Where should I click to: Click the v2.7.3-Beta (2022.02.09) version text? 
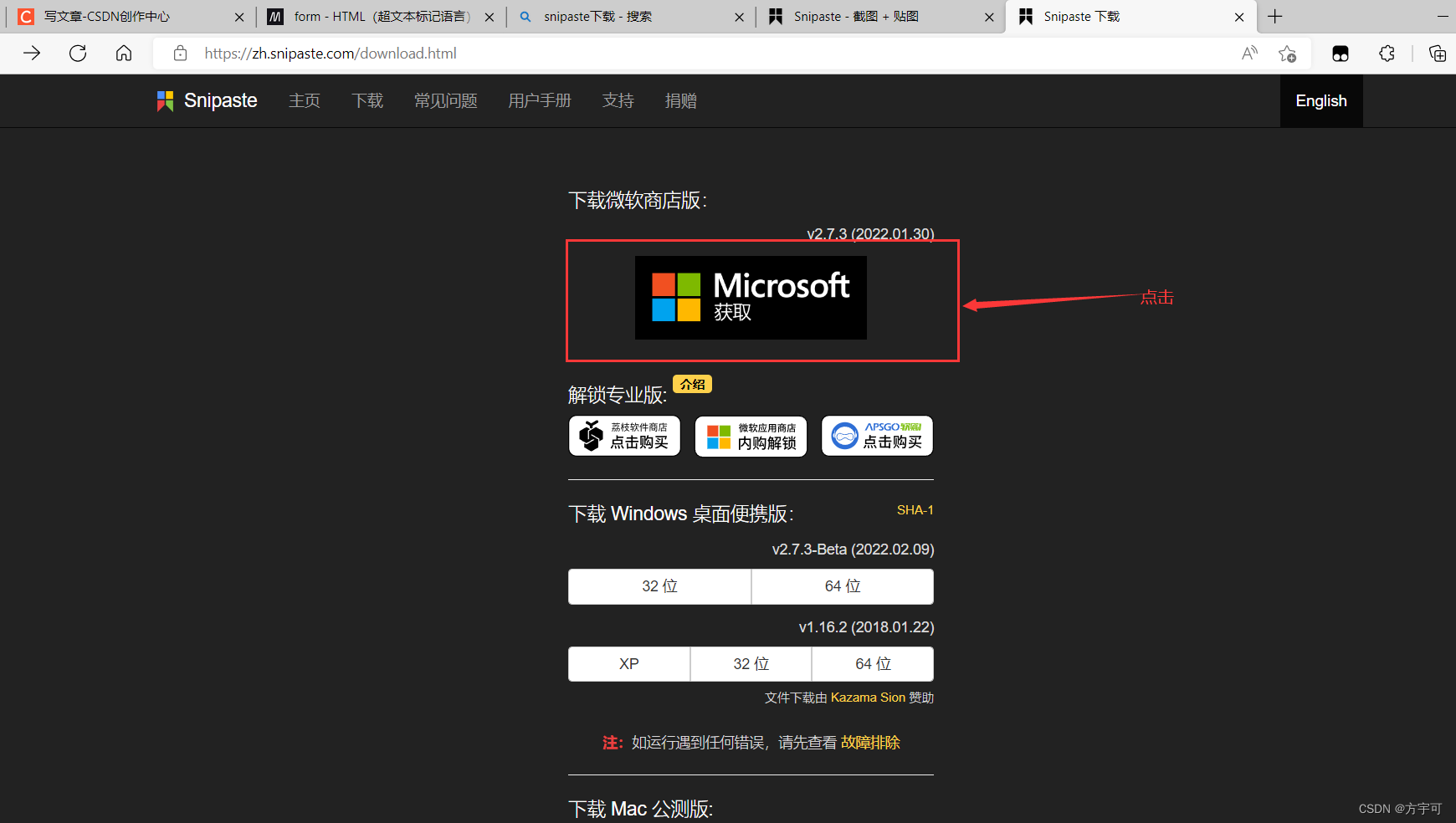pyautogui.click(x=853, y=550)
